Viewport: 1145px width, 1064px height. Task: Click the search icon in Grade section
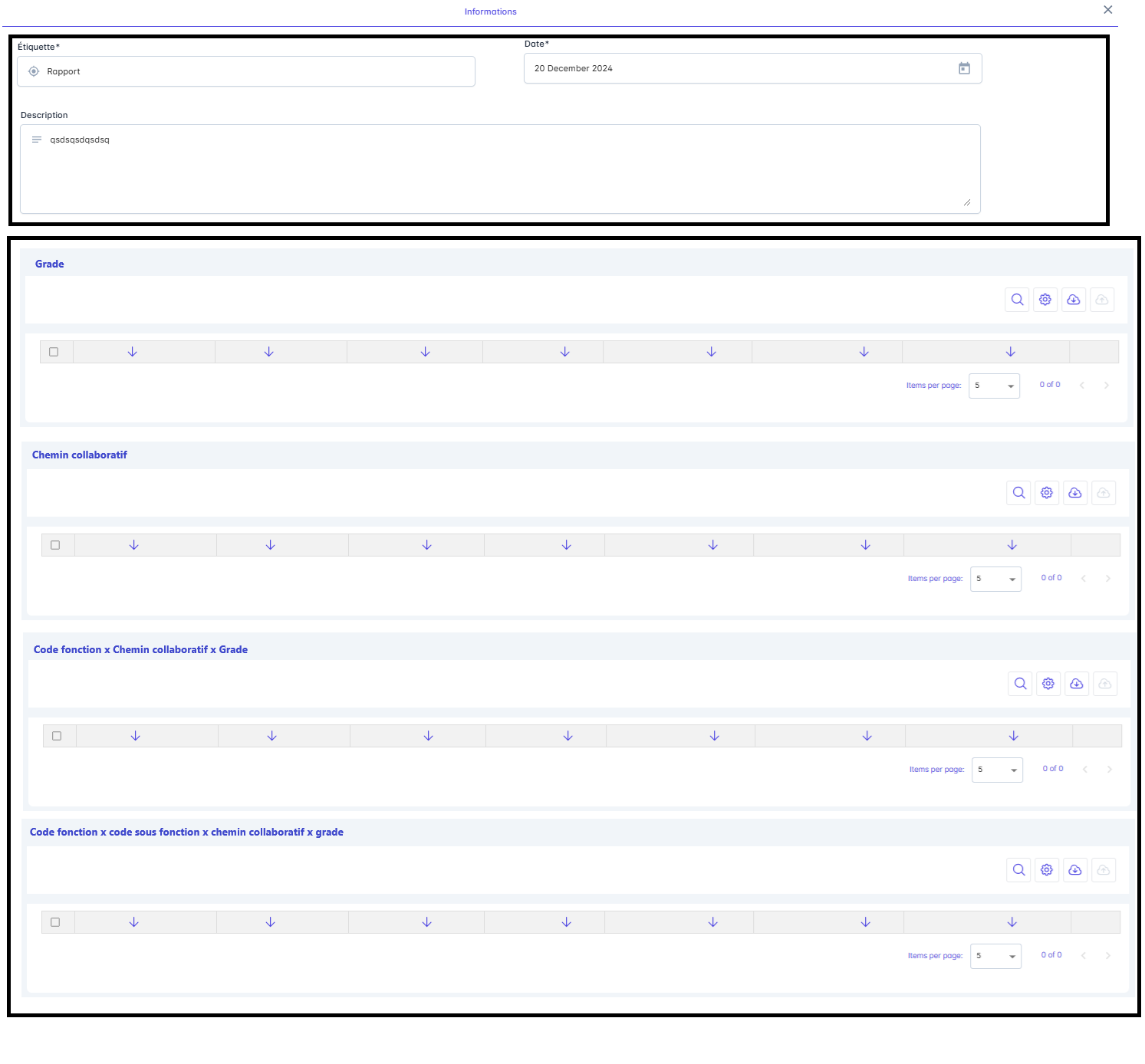click(x=1017, y=300)
